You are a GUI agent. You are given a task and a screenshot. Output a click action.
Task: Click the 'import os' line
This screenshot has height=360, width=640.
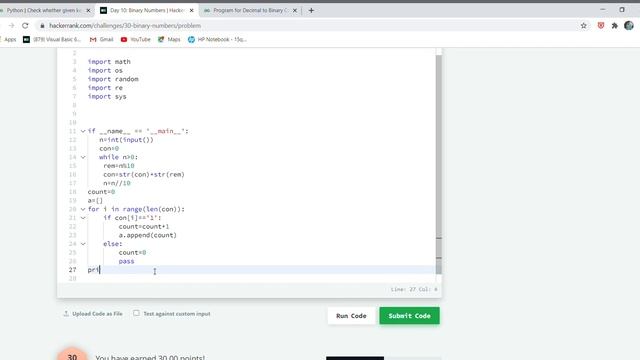coord(105,71)
